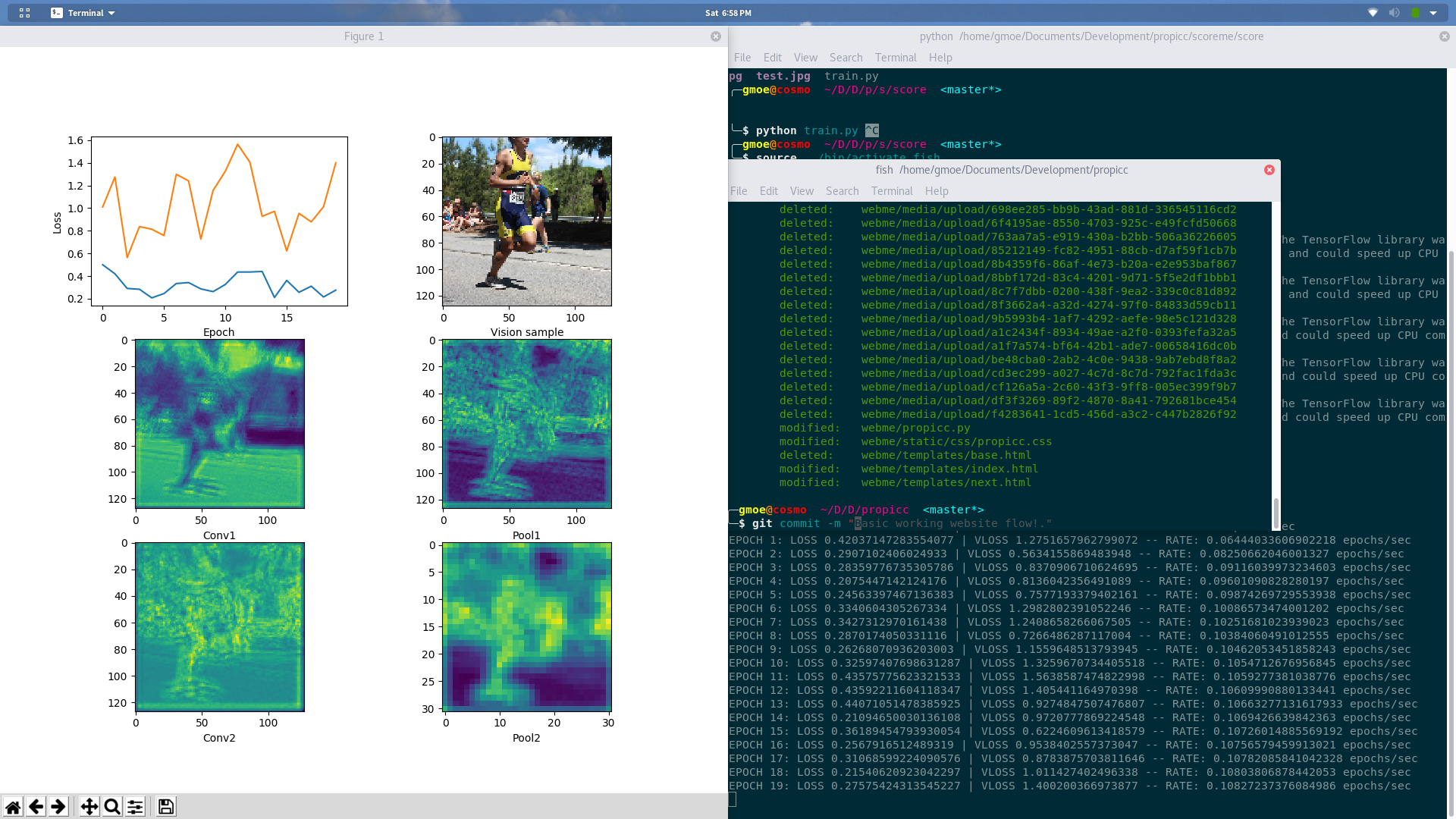Viewport: 1456px width, 819px height.
Task: Expand the system menu arrow
Action: click(1433, 13)
